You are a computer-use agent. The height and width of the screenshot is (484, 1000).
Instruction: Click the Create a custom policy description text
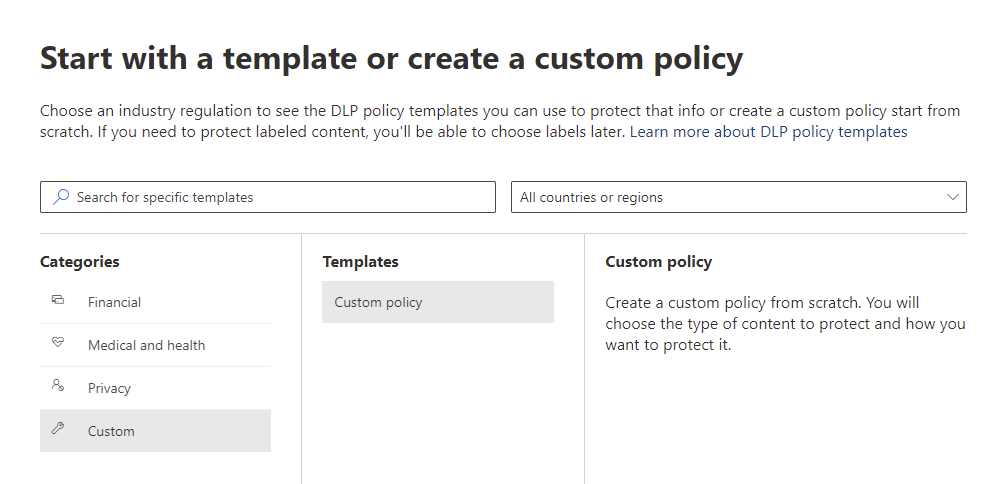pyautogui.click(x=785, y=323)
